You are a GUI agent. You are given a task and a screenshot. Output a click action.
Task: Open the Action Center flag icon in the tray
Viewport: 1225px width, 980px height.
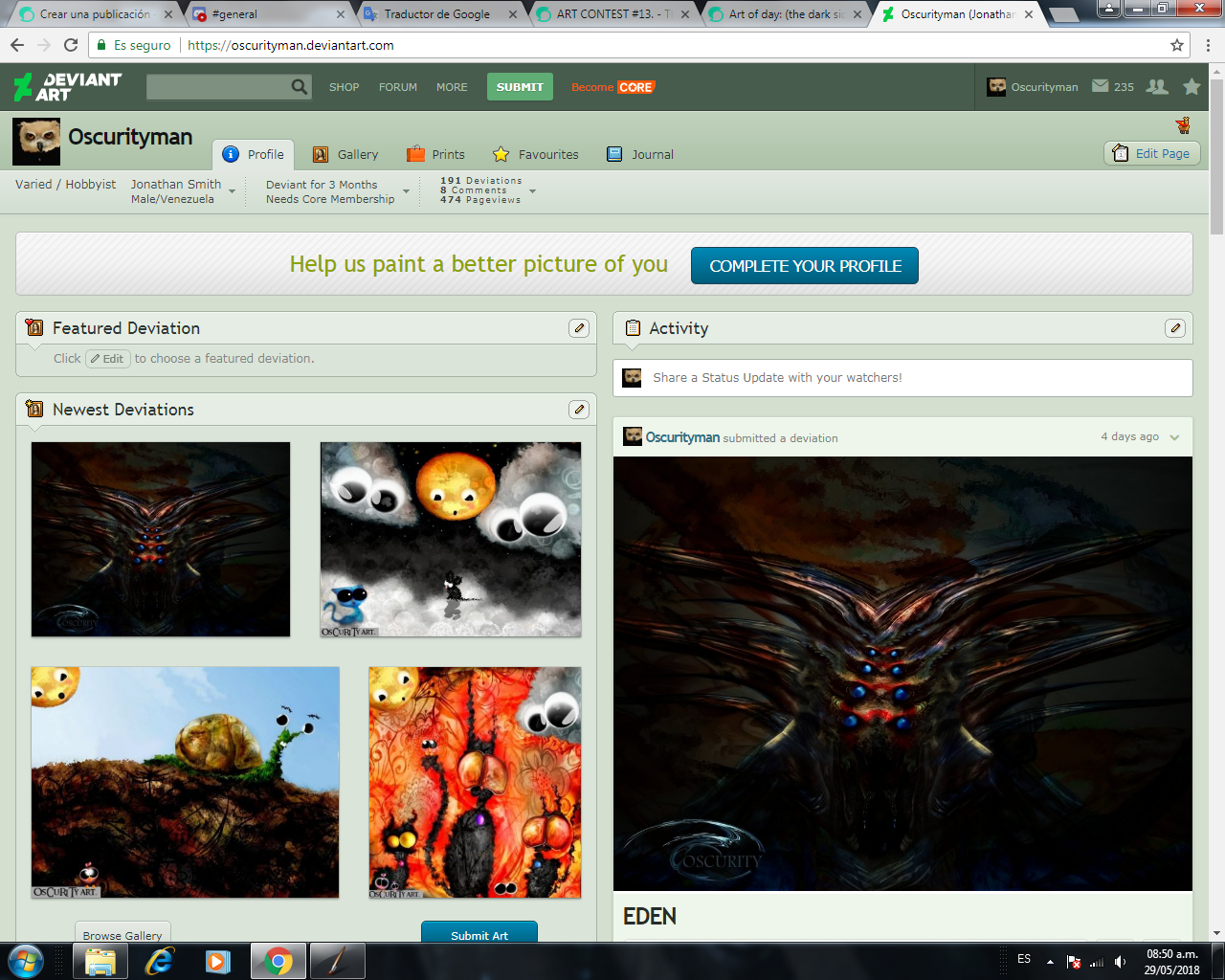click(1074, 962)
